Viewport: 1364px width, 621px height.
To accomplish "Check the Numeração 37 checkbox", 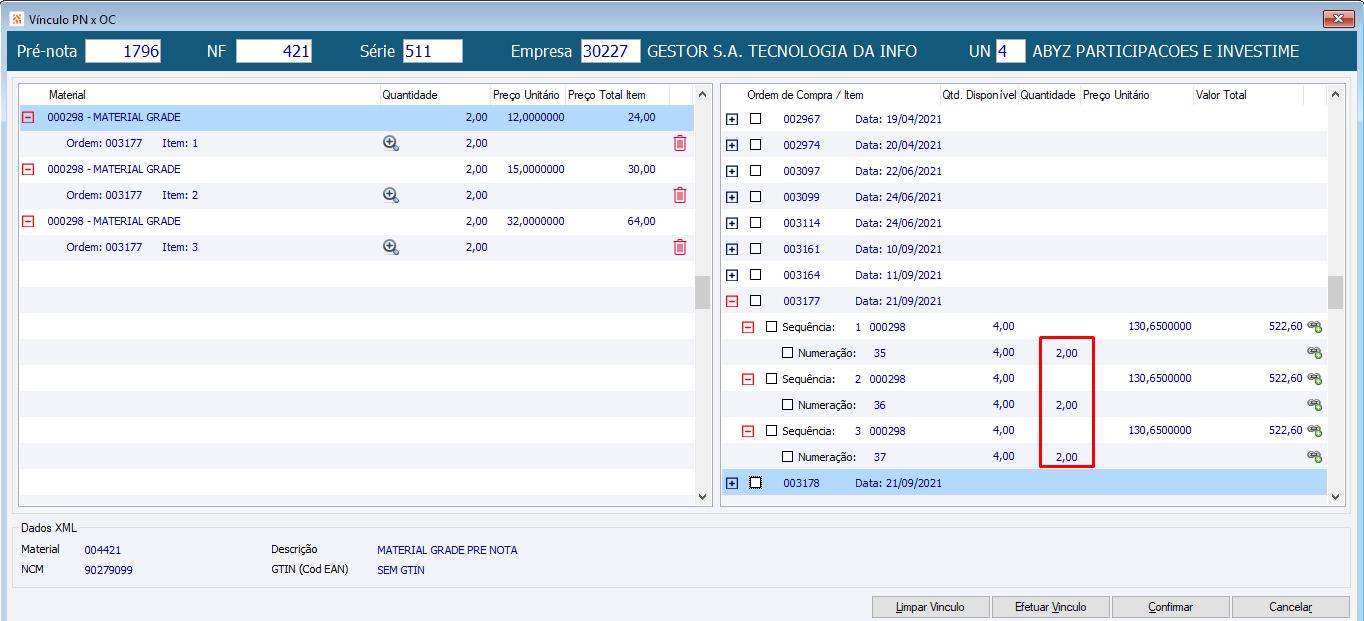I will click(788, 456).
